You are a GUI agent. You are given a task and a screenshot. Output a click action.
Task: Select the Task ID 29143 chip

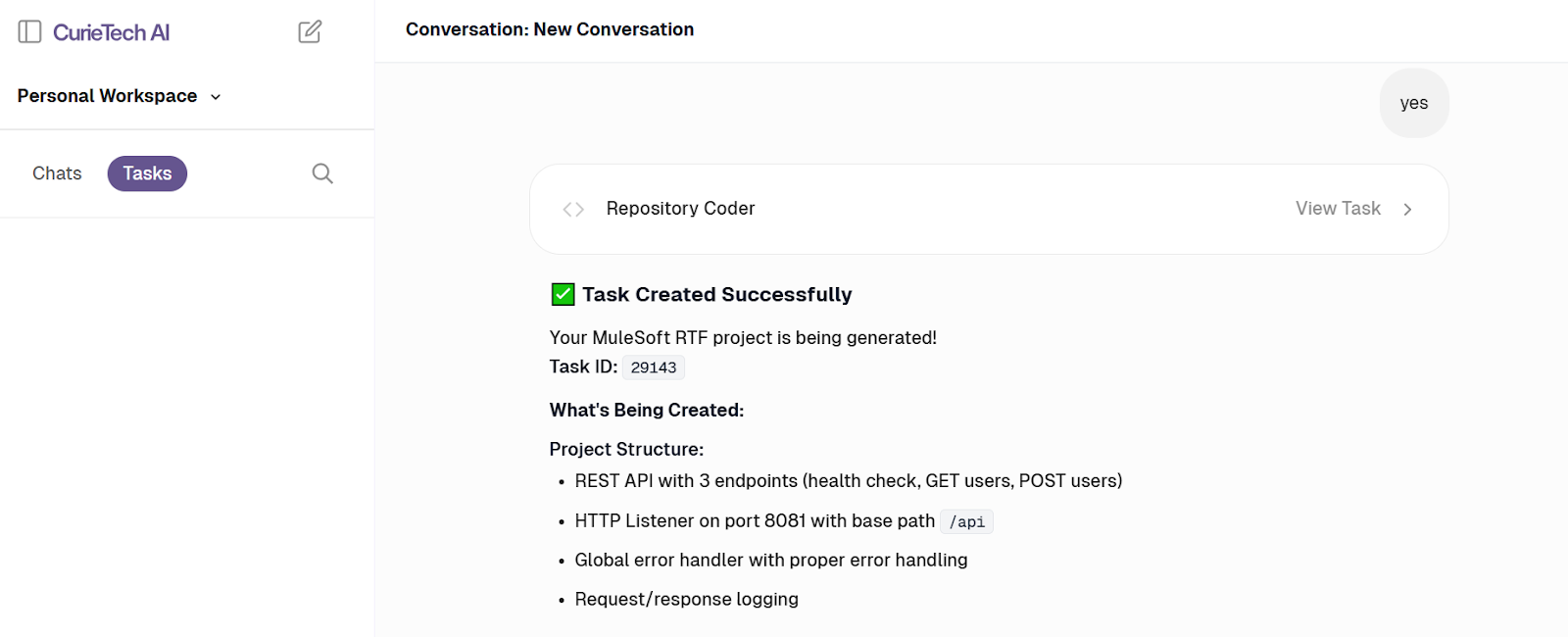(653, 367)
